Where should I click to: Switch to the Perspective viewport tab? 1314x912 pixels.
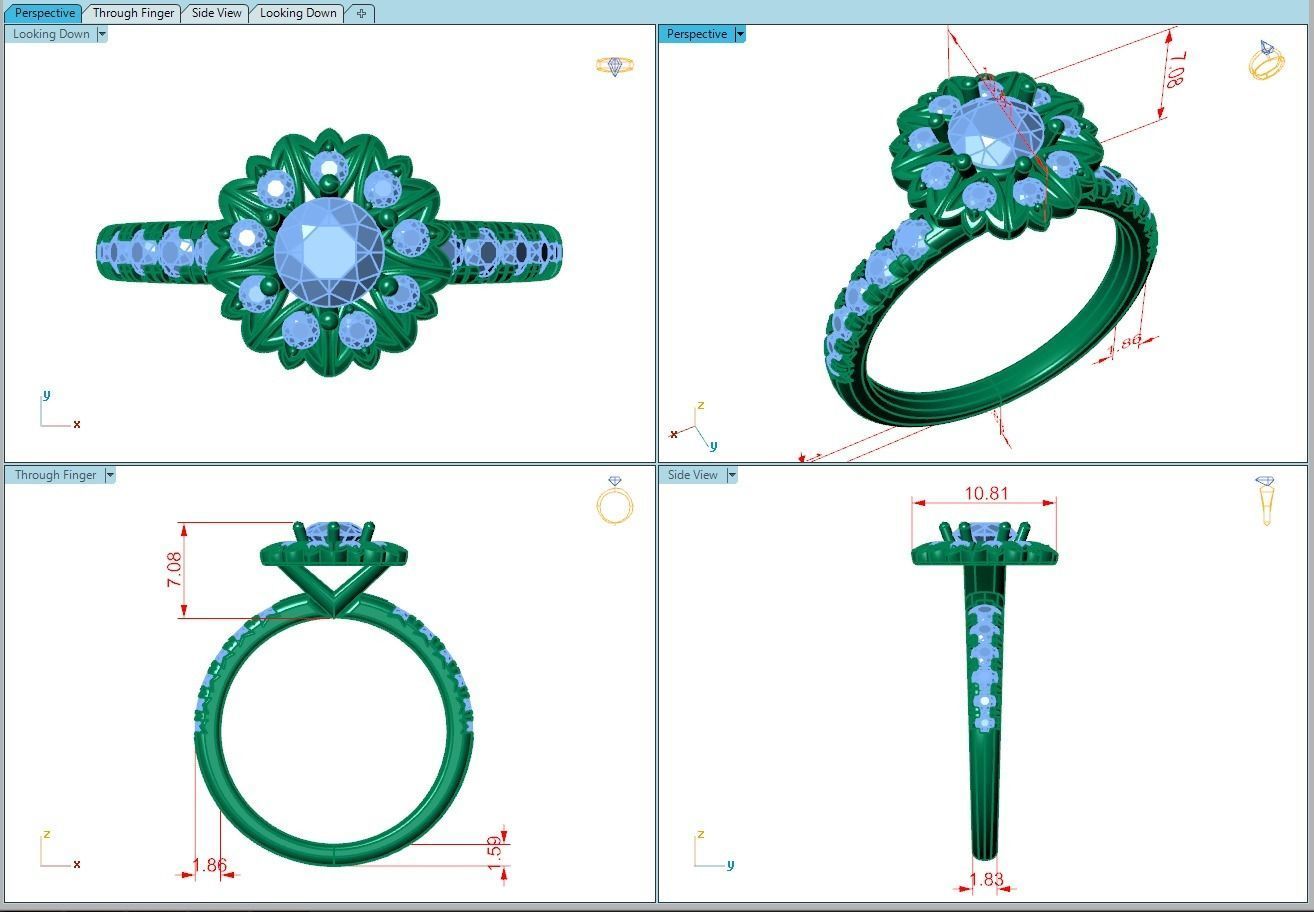click(44, 13)
